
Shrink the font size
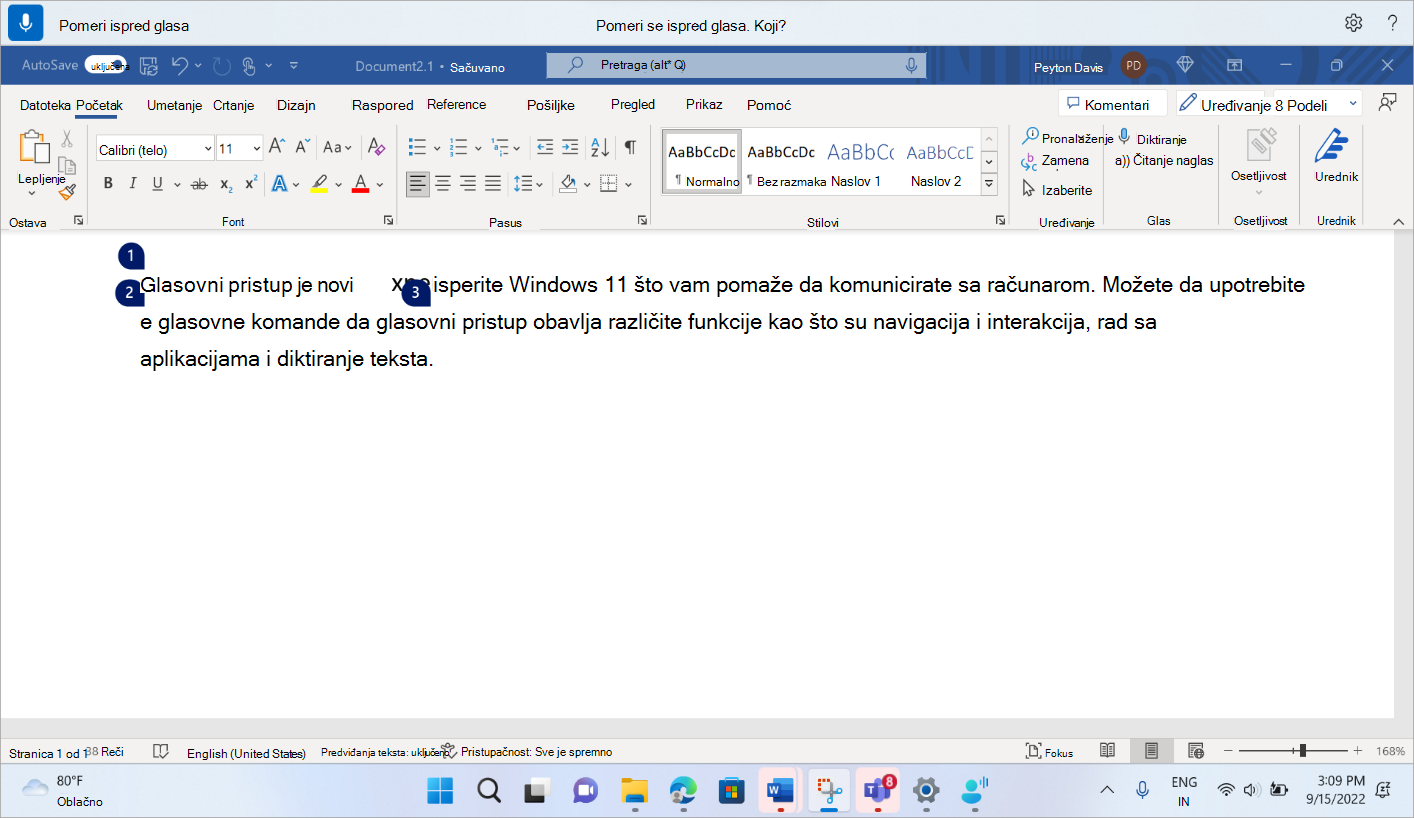tap(302, 147)
